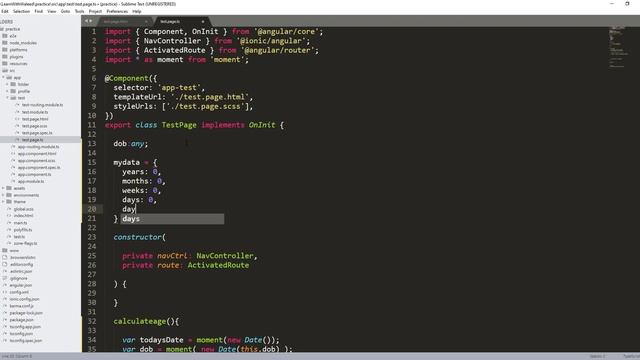Click the node_modules folder icon
This screenshot has width=640, height=360.
coord(5,43)
